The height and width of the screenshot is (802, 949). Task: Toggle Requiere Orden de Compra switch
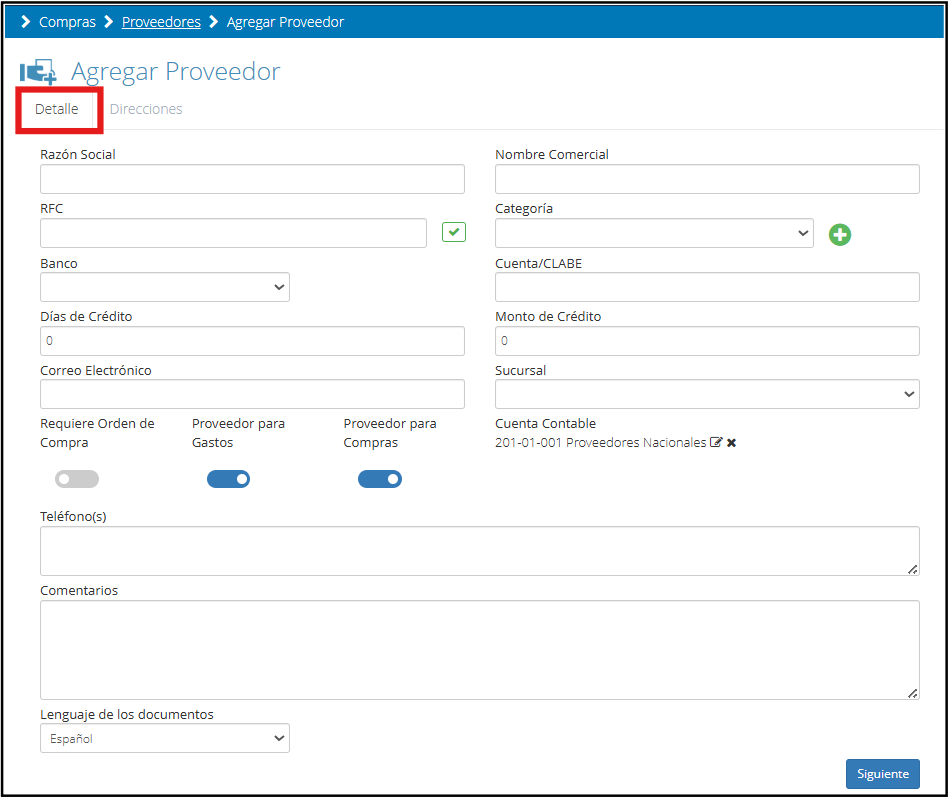(x=77, y=479)
